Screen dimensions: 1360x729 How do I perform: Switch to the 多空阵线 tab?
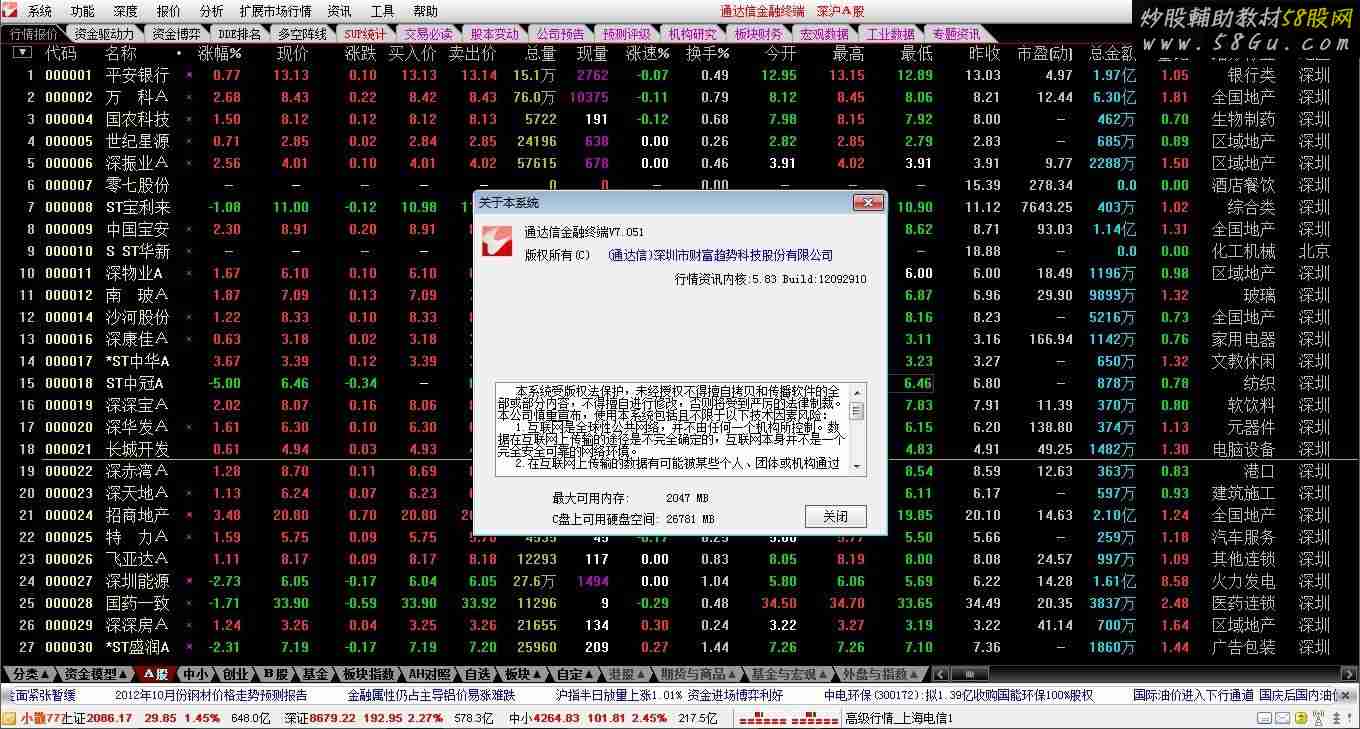(x=303, y=34)
